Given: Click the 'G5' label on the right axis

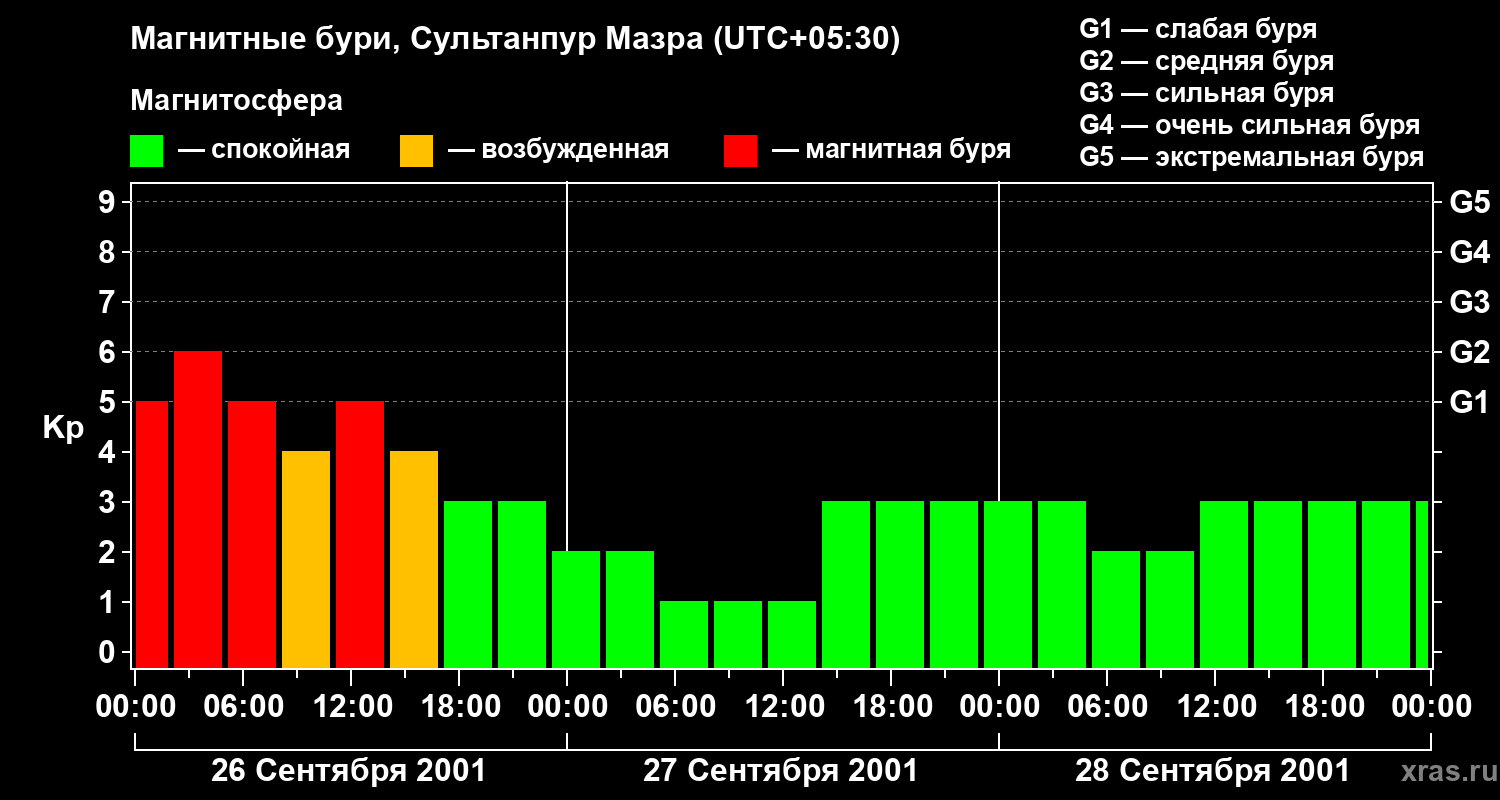Looking at the screenshot, I should tap(1470, 202).
